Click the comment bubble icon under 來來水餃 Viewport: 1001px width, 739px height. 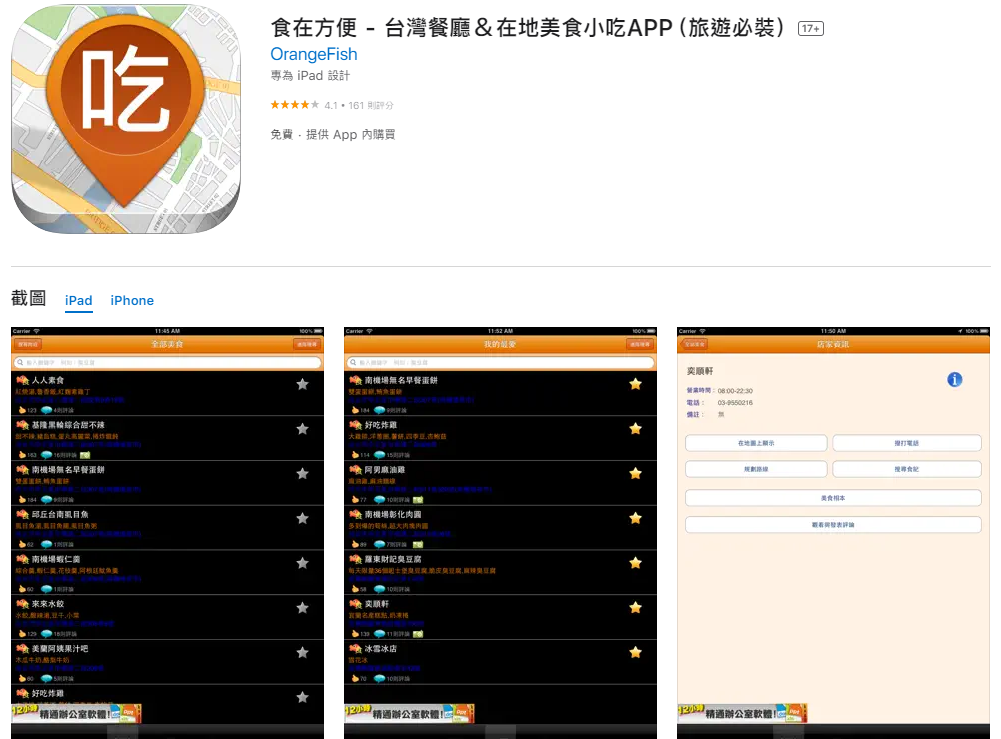(x=47, y=634)
